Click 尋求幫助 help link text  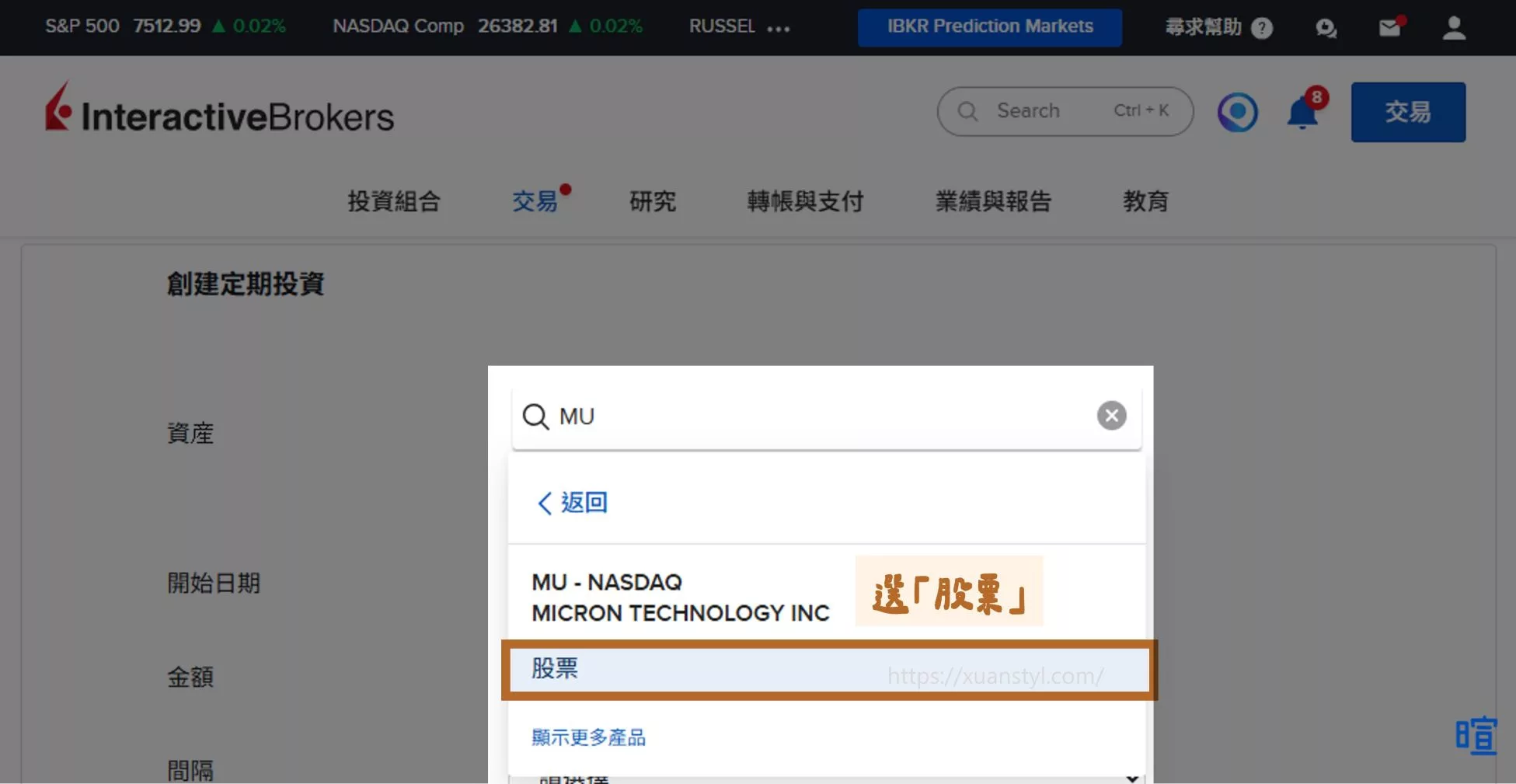pos(1204,27)
